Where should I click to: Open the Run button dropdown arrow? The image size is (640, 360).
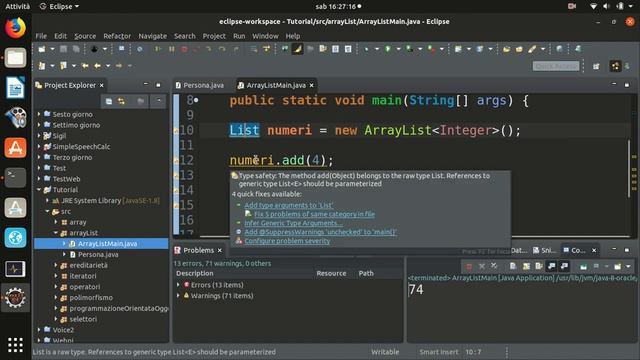point(398,49)
